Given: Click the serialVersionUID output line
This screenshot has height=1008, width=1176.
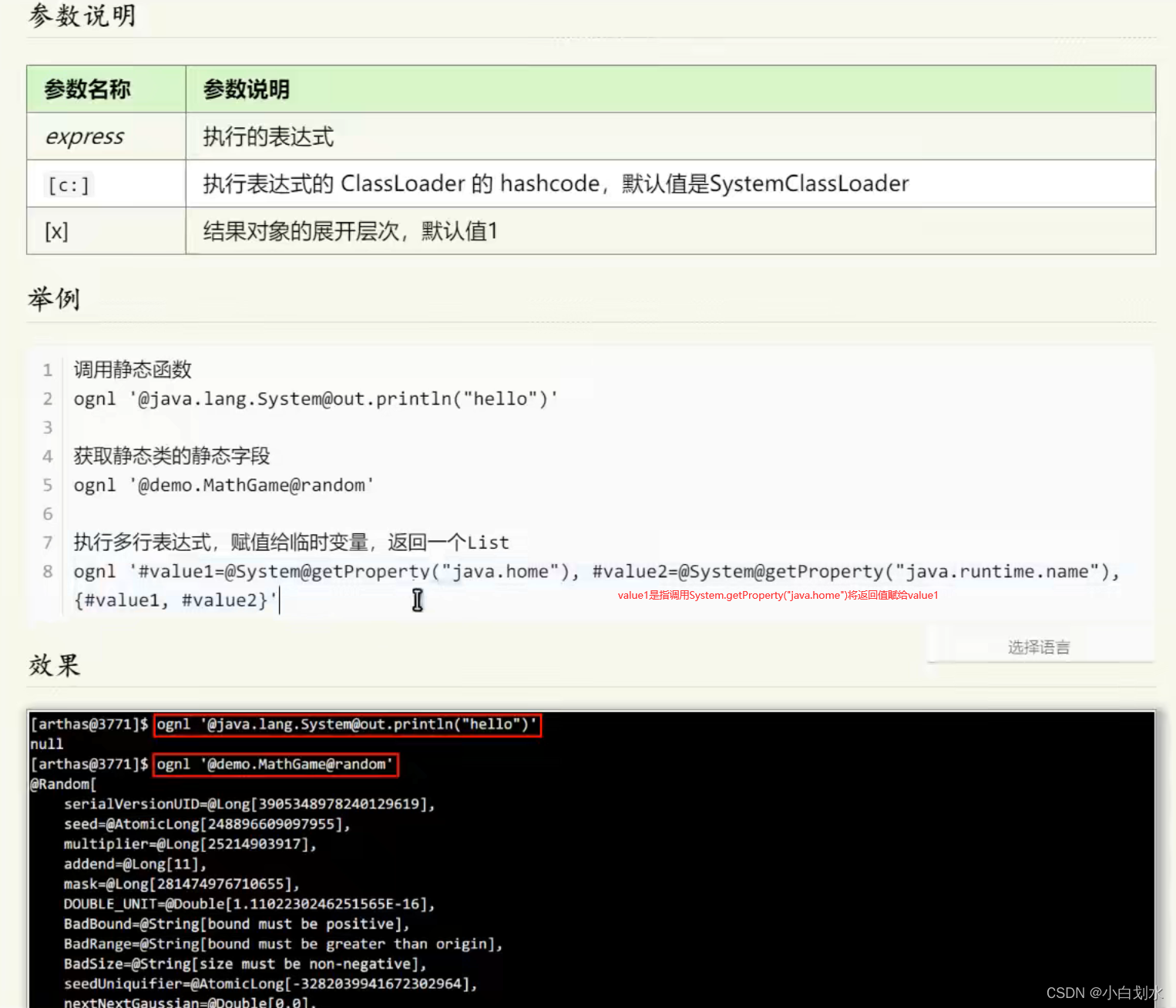Looking at the screenshot, I should (250, 805).
